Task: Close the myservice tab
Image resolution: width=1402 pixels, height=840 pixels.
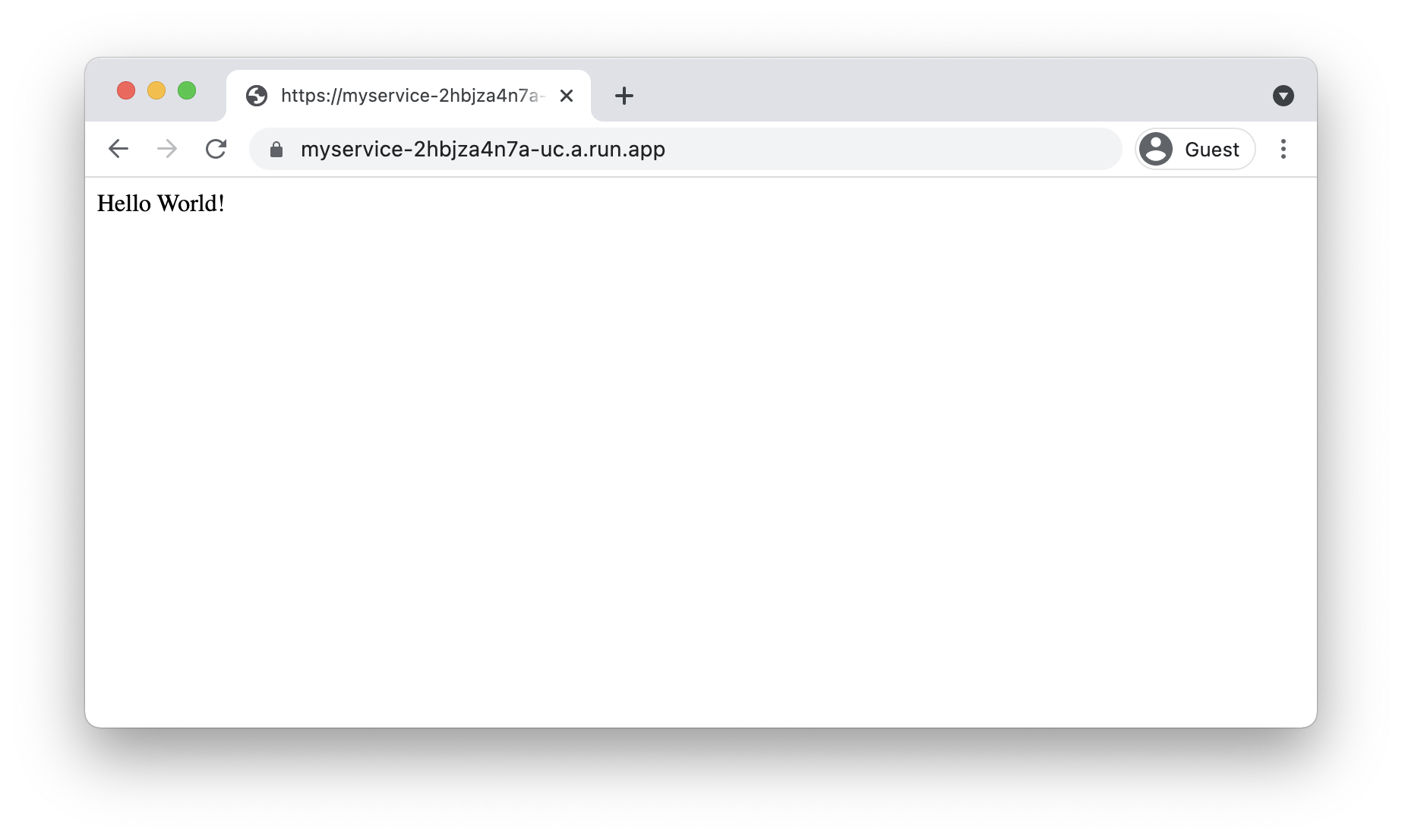Action: point(567,96)
